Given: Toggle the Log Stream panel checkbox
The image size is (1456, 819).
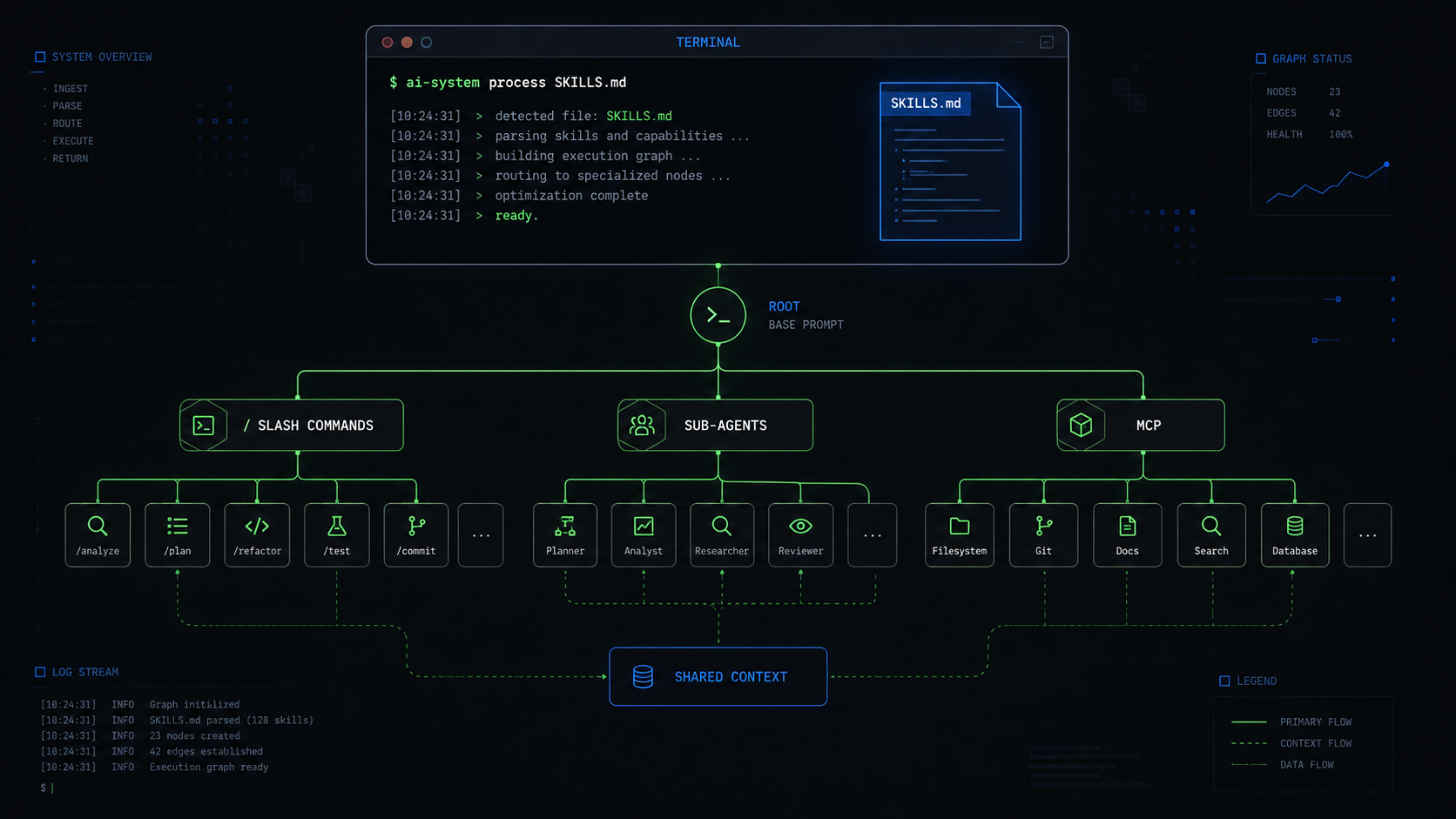Looking at the screenshot, I should coord(40,672).
